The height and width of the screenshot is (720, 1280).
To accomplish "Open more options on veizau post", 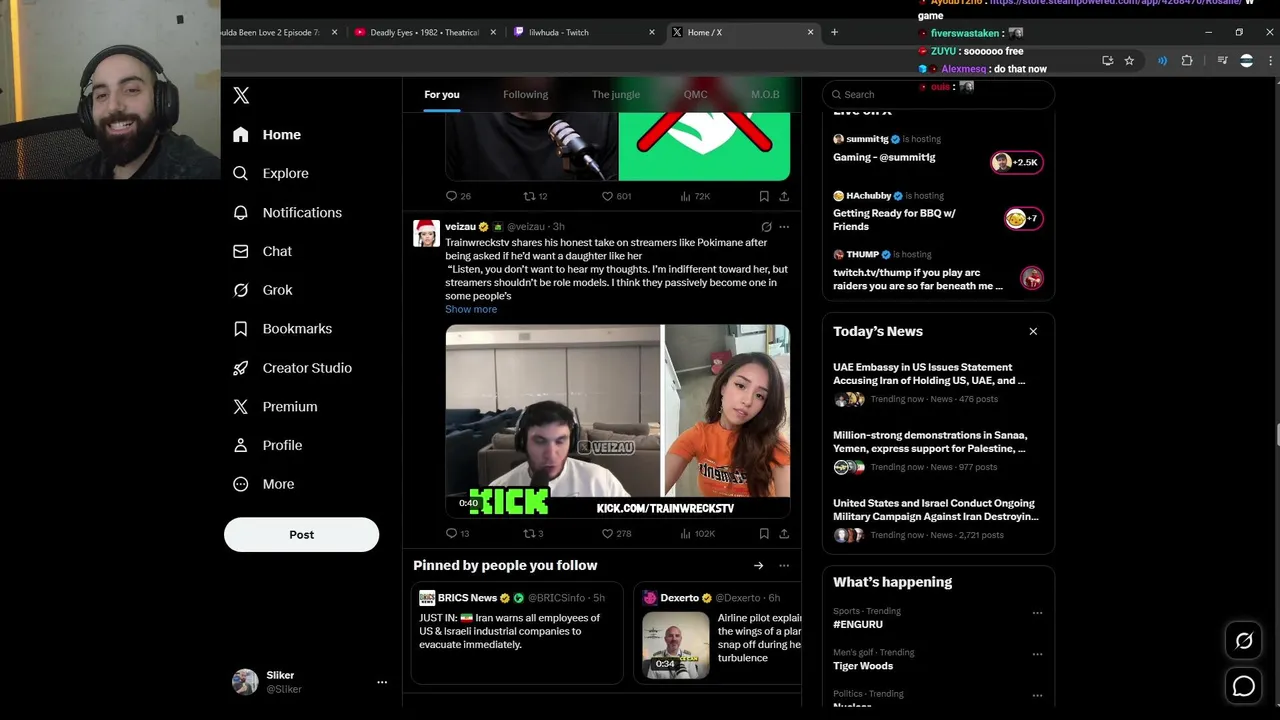I will coord(784,227).
